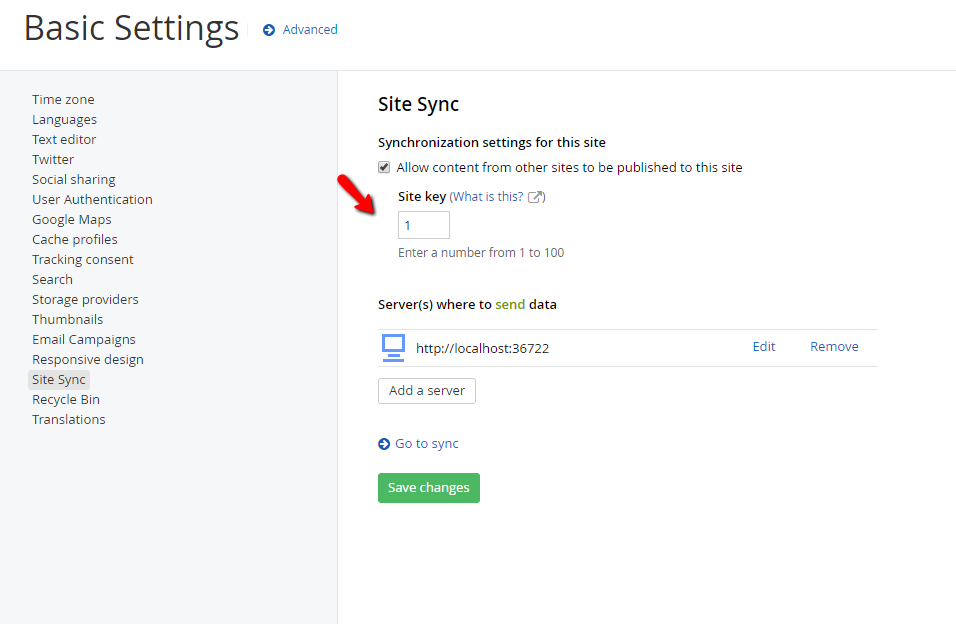This screenshot has height=624, width=956.
Task: Go to Translations settings
Action: (x=69, y=420)
